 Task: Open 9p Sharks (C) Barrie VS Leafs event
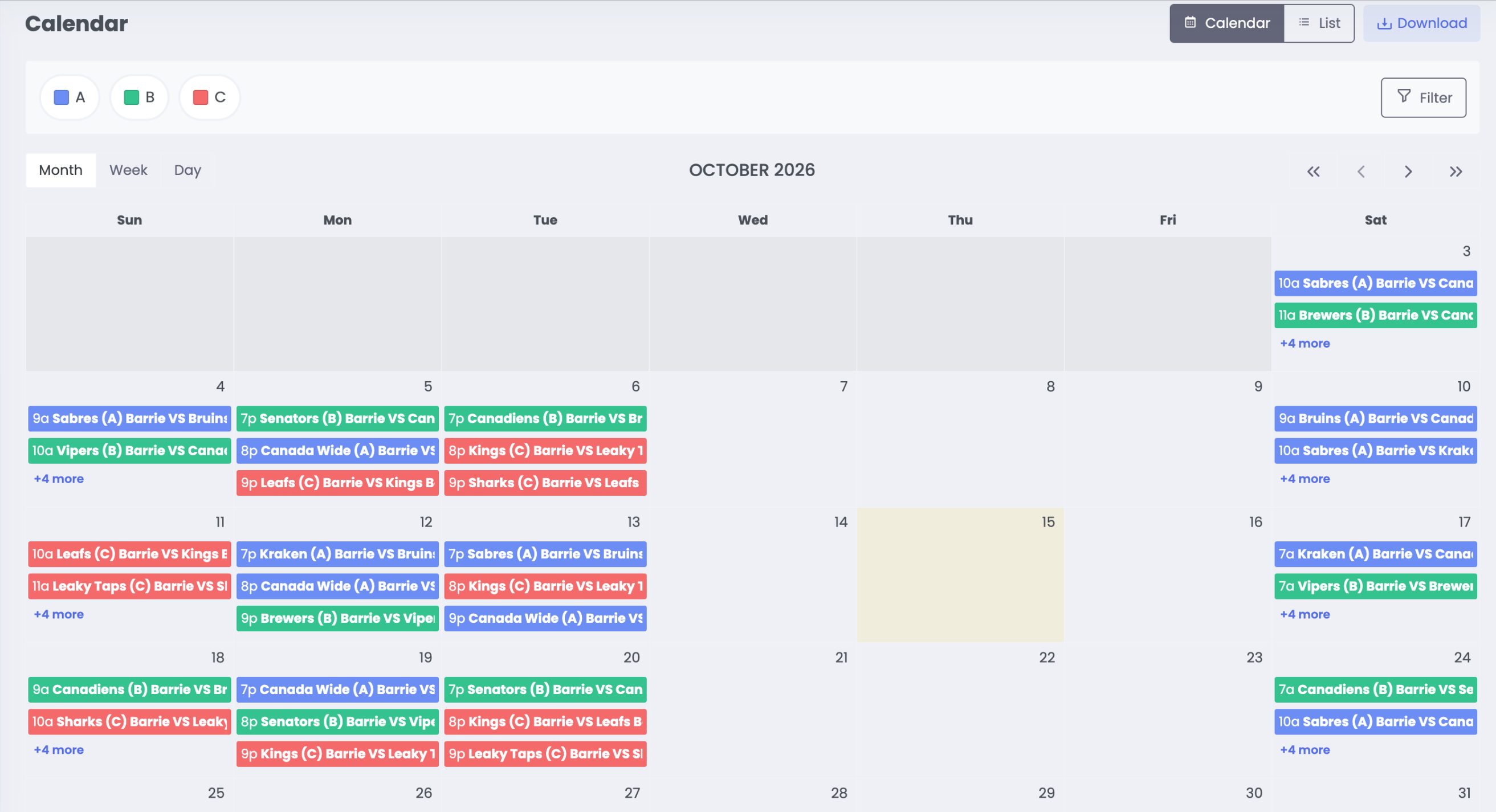tap(545, 483)
